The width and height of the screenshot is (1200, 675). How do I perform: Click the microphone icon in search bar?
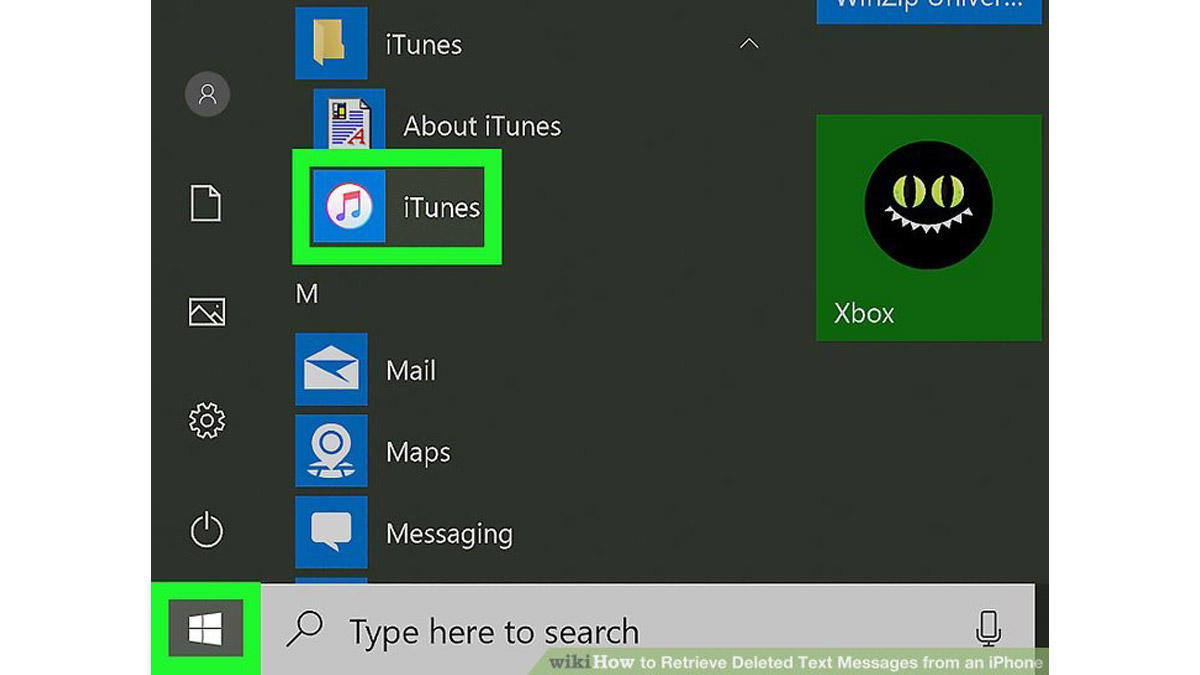[988, 630]
